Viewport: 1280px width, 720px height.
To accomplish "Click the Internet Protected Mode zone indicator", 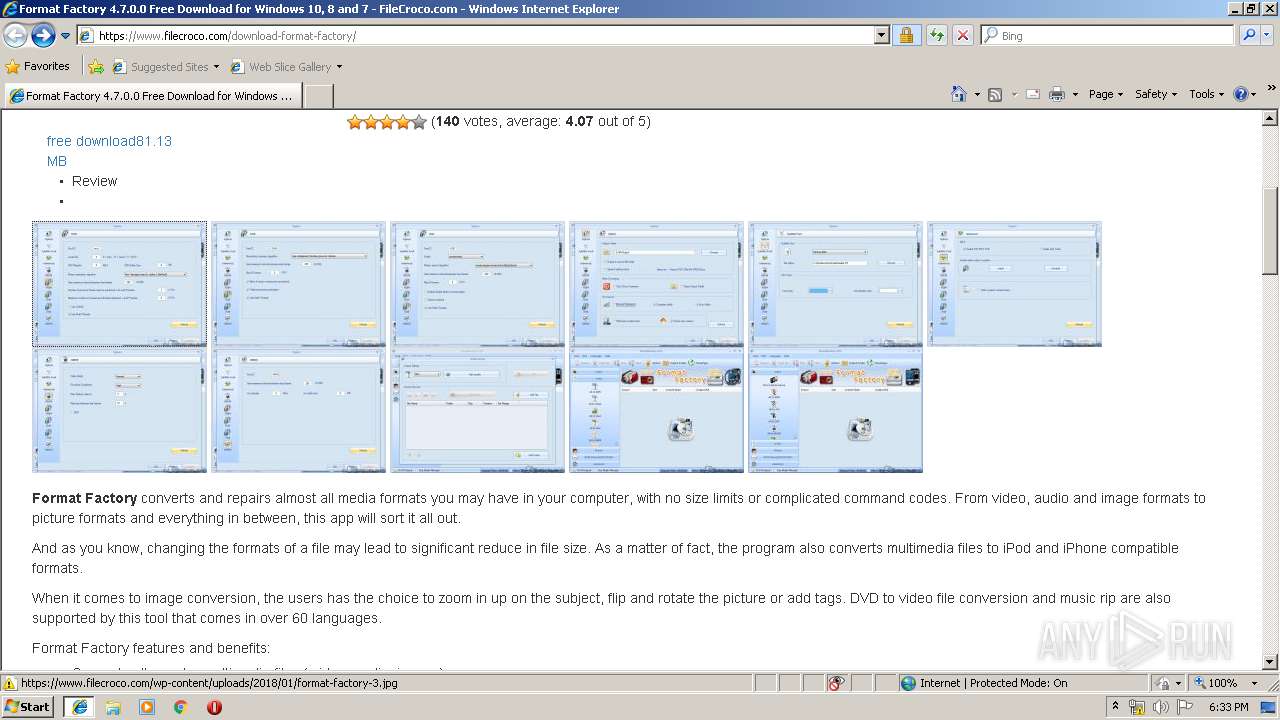I will (x=984, y=683).
